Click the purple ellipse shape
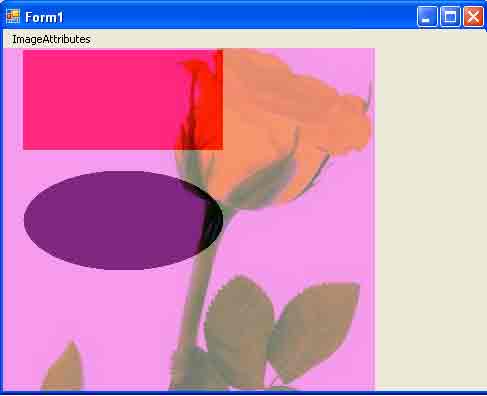 (x=123, y=220)
